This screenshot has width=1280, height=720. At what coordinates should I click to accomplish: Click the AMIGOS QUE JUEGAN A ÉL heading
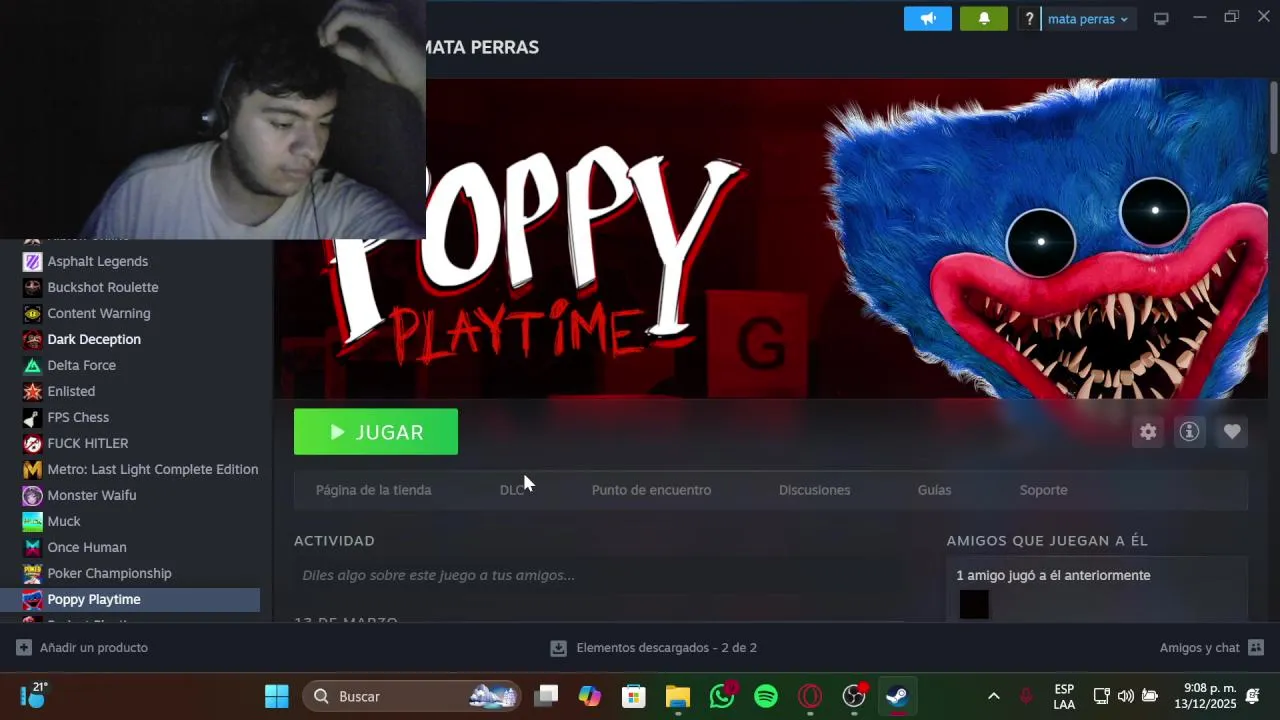click(1047, 541)
